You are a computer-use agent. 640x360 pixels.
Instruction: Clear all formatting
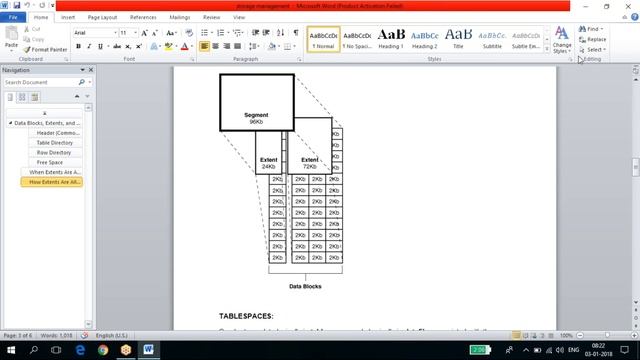pyautogui.click(x=189, y=33)
